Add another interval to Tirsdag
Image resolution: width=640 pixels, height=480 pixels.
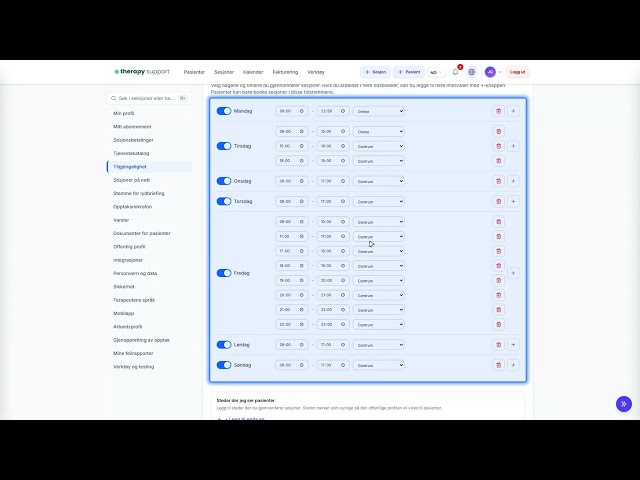click(x=513, y=146)
